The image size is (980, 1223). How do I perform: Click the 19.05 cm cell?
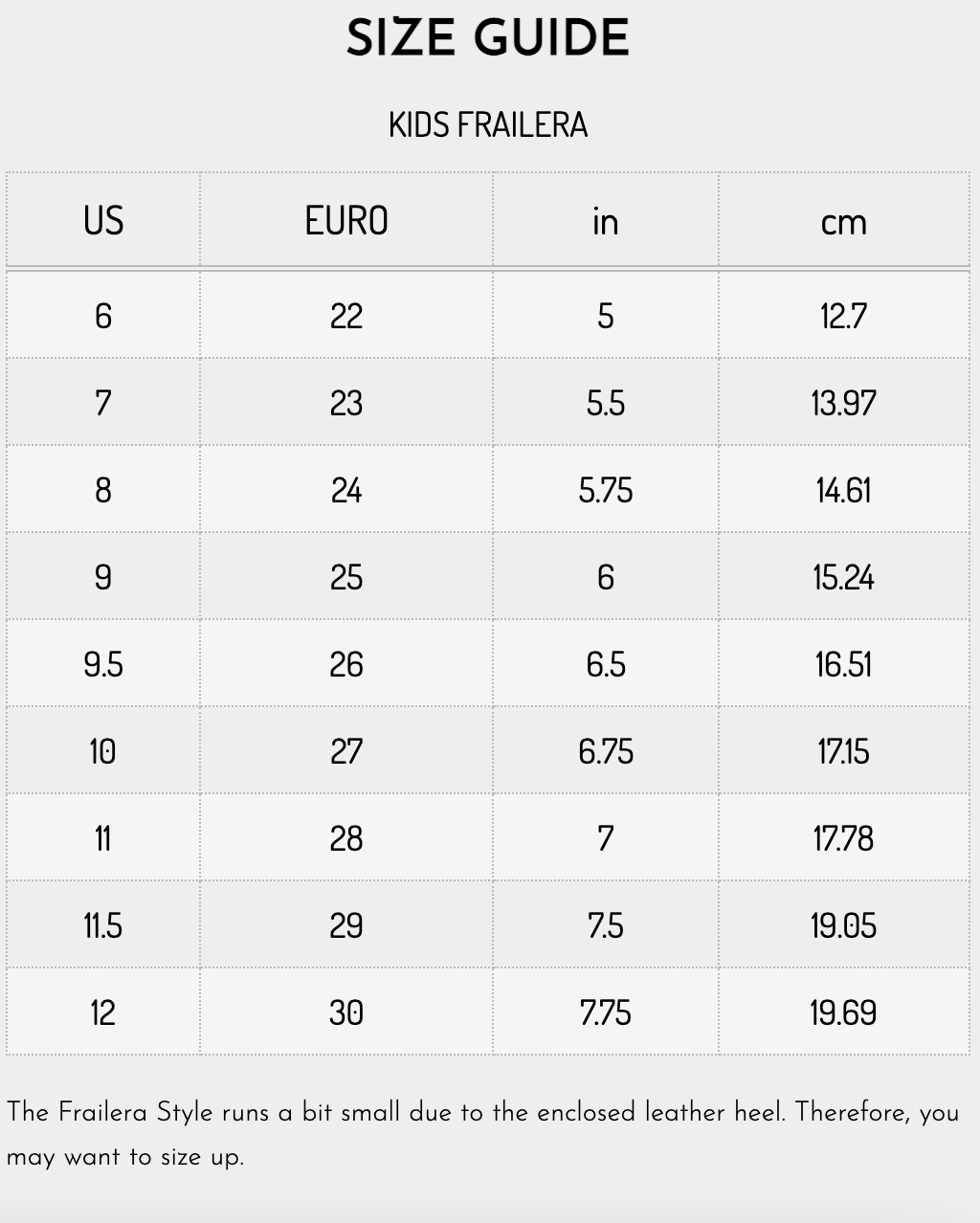[843, 925]
